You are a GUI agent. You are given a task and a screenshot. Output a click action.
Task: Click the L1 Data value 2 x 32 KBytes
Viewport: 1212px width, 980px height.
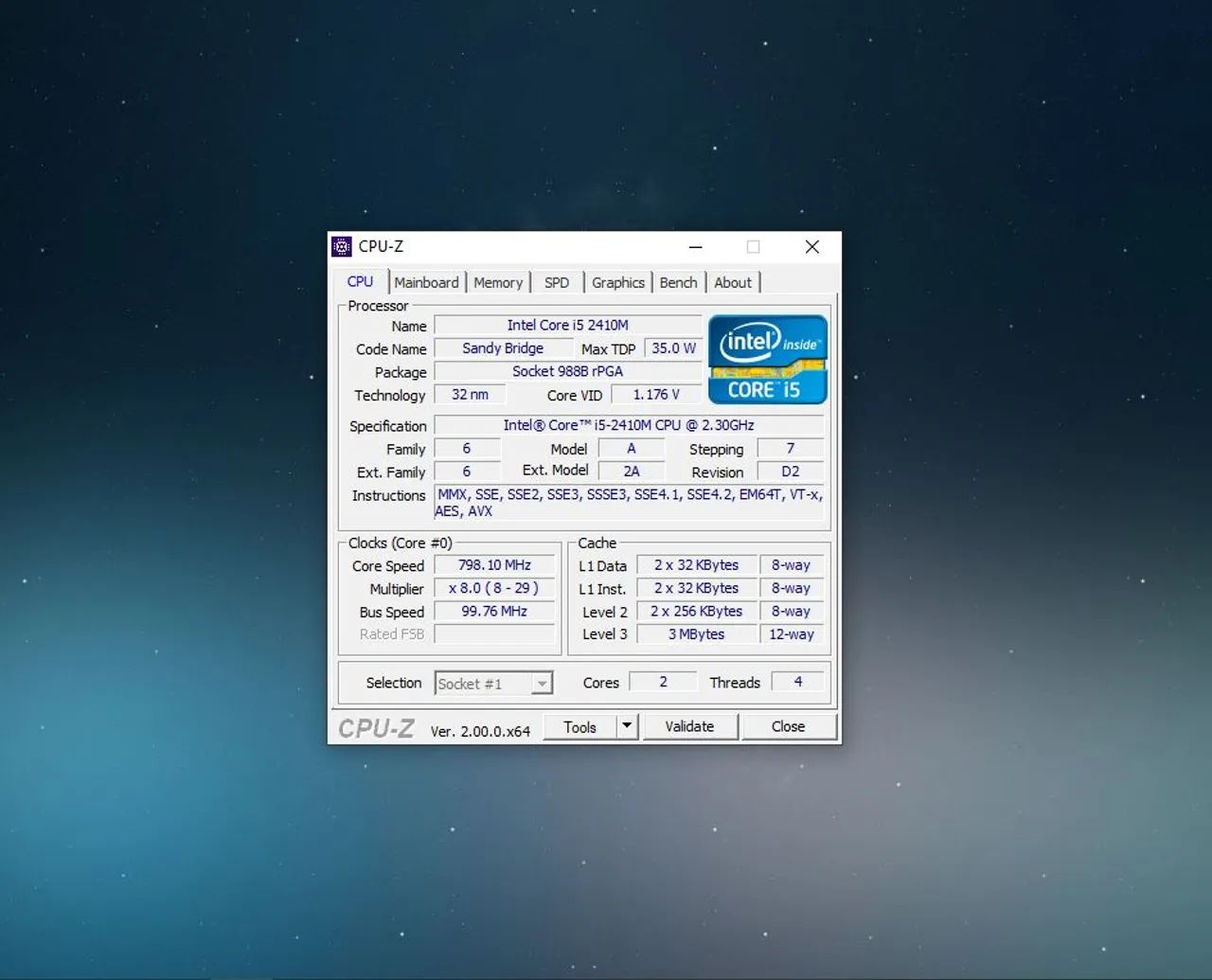(x=696, y=565)
